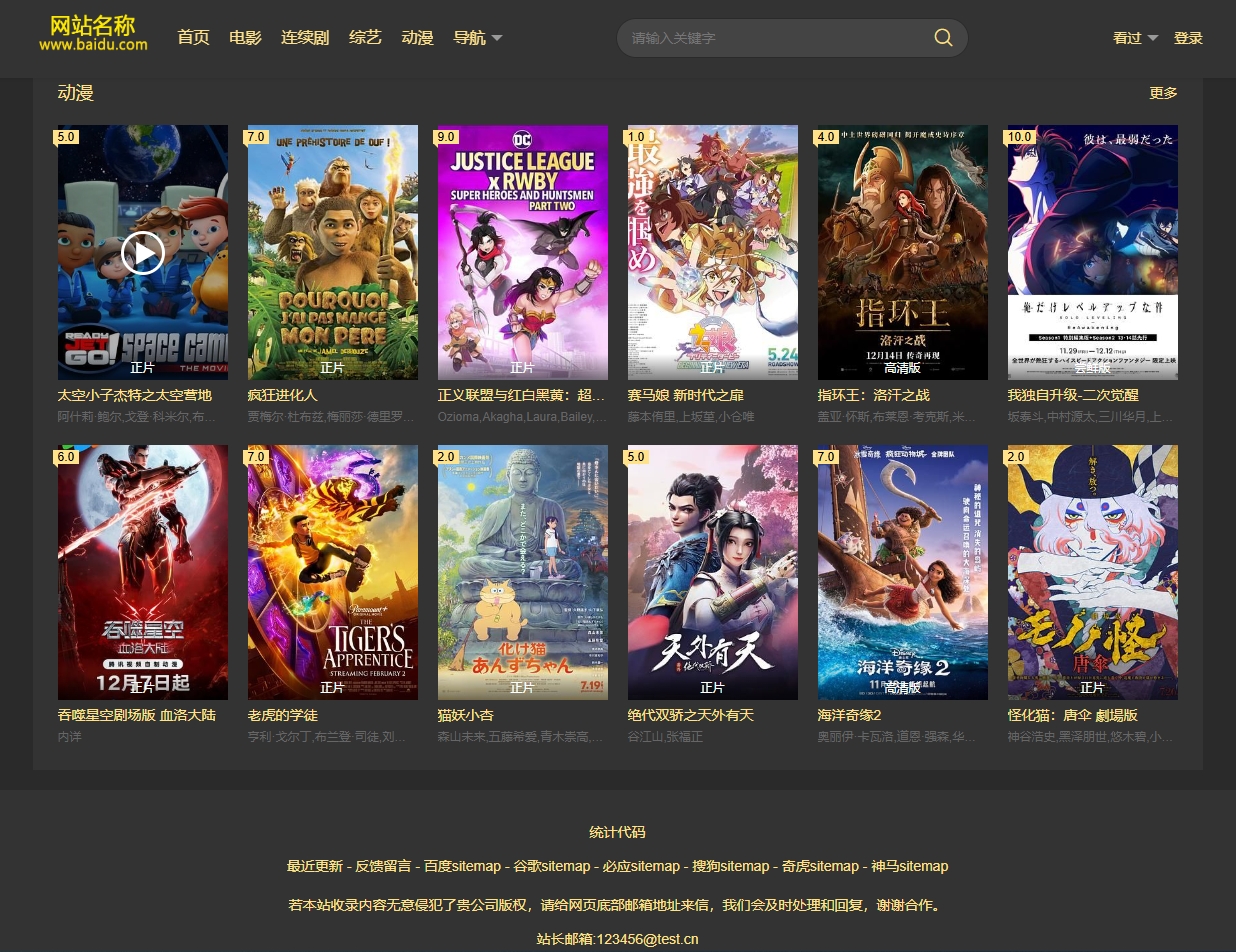Expand the 导航 dropdown menu

pyautogui.click(x=478, y=38)
